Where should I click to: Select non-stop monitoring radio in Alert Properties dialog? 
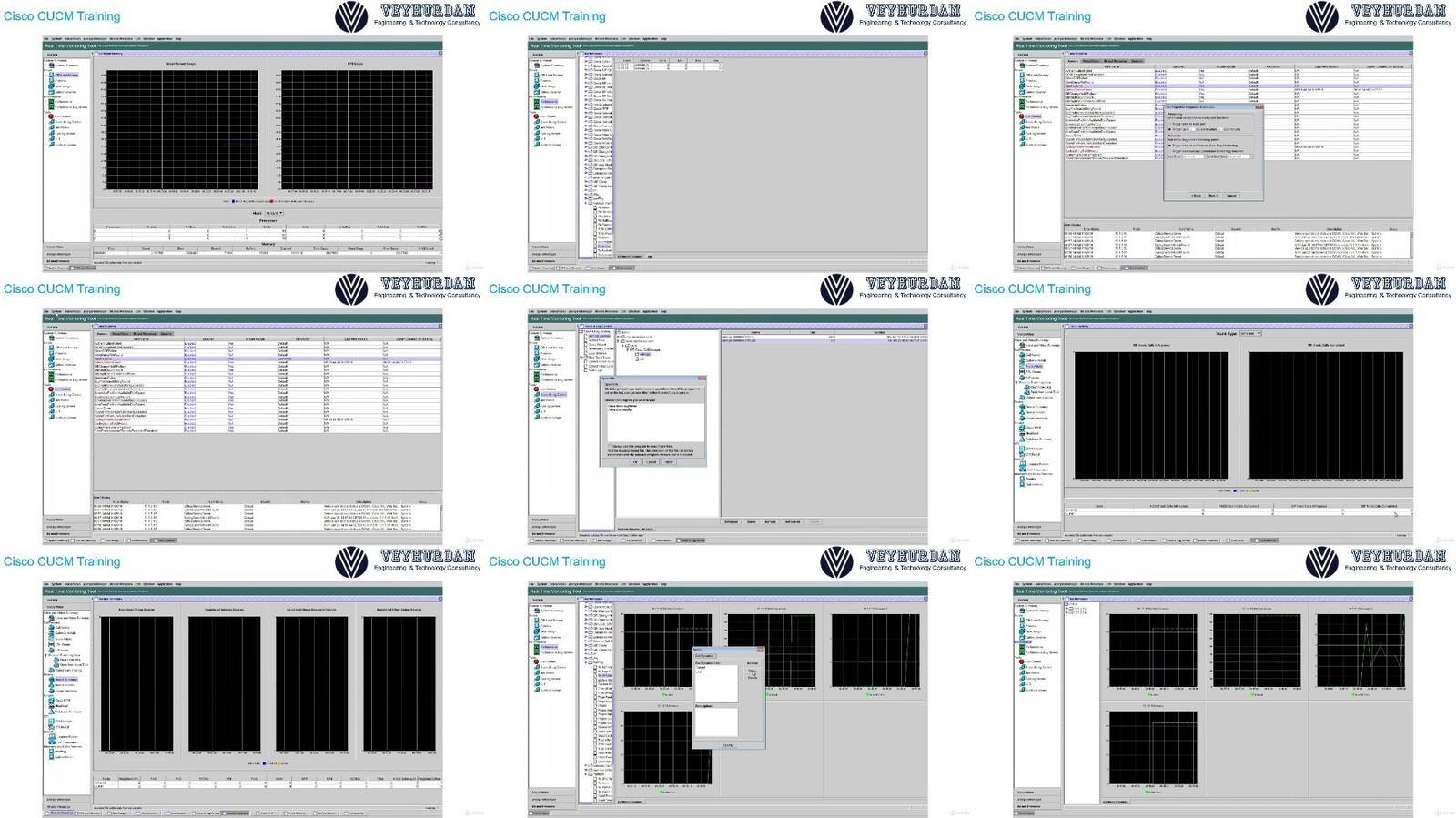(x=1170, y=146)
